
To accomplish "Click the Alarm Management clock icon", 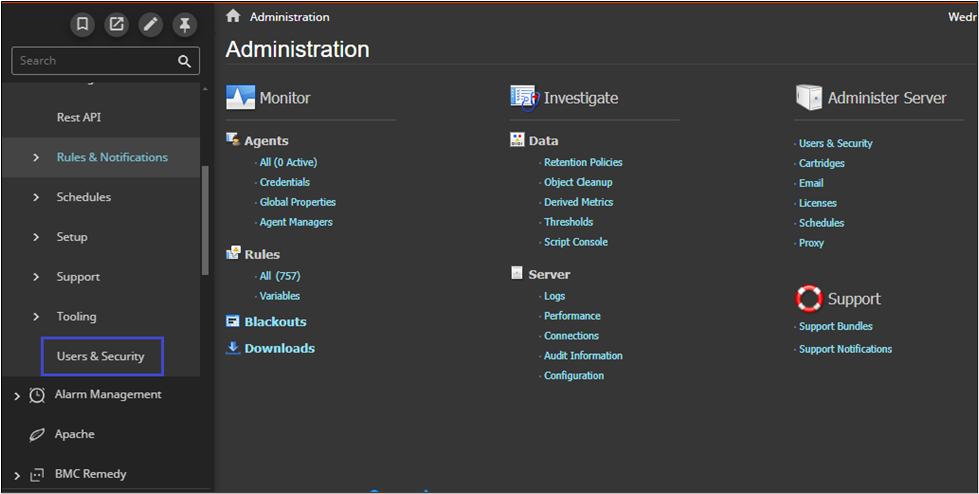I will click(37, 395).
